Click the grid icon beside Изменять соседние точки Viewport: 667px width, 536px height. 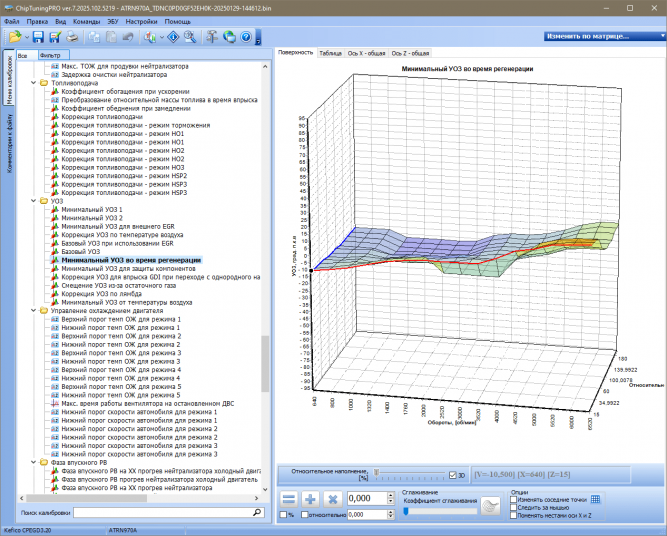[x=596, y=499]
